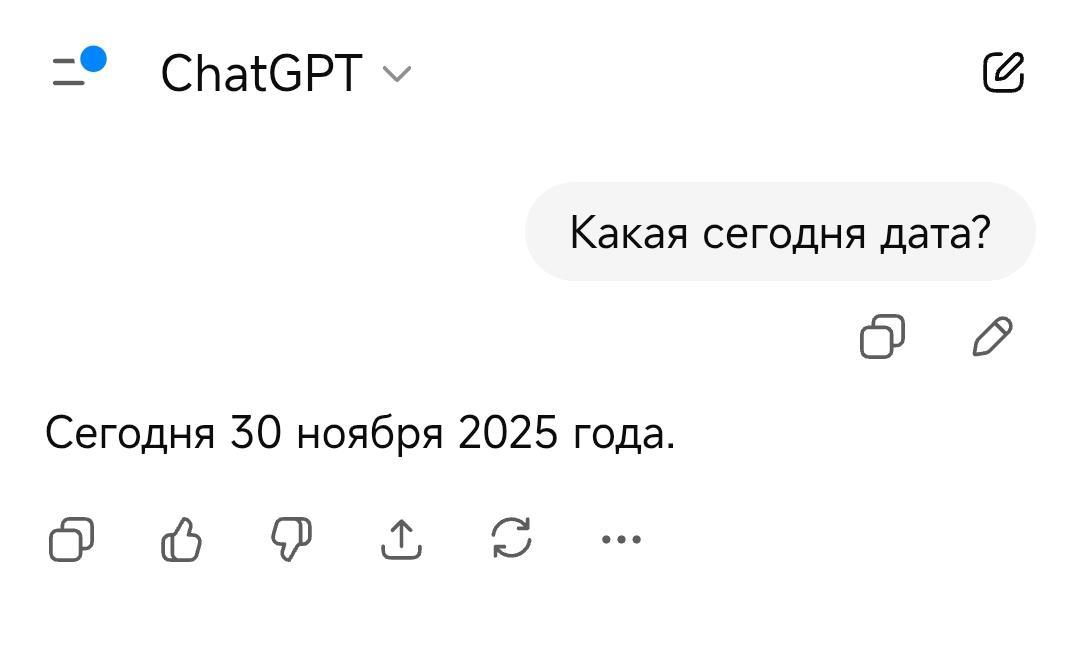Edit the user message with pencil icon

[992, 337]
